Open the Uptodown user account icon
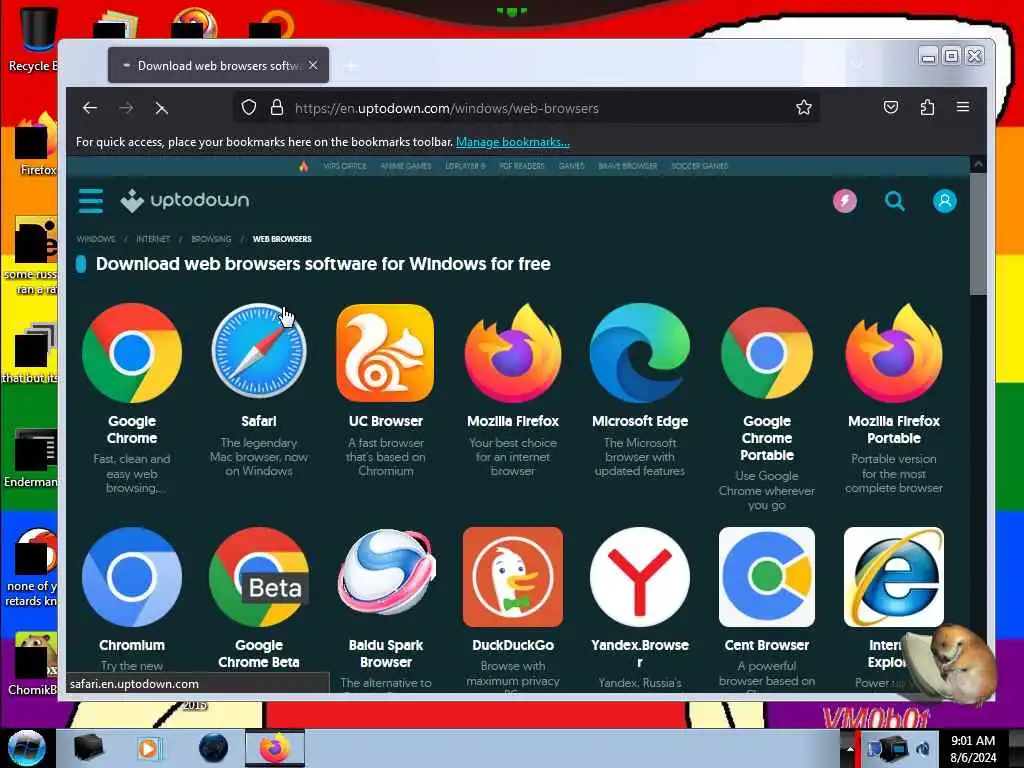Viewport: 1024px width, 768px height. point(944,200)
